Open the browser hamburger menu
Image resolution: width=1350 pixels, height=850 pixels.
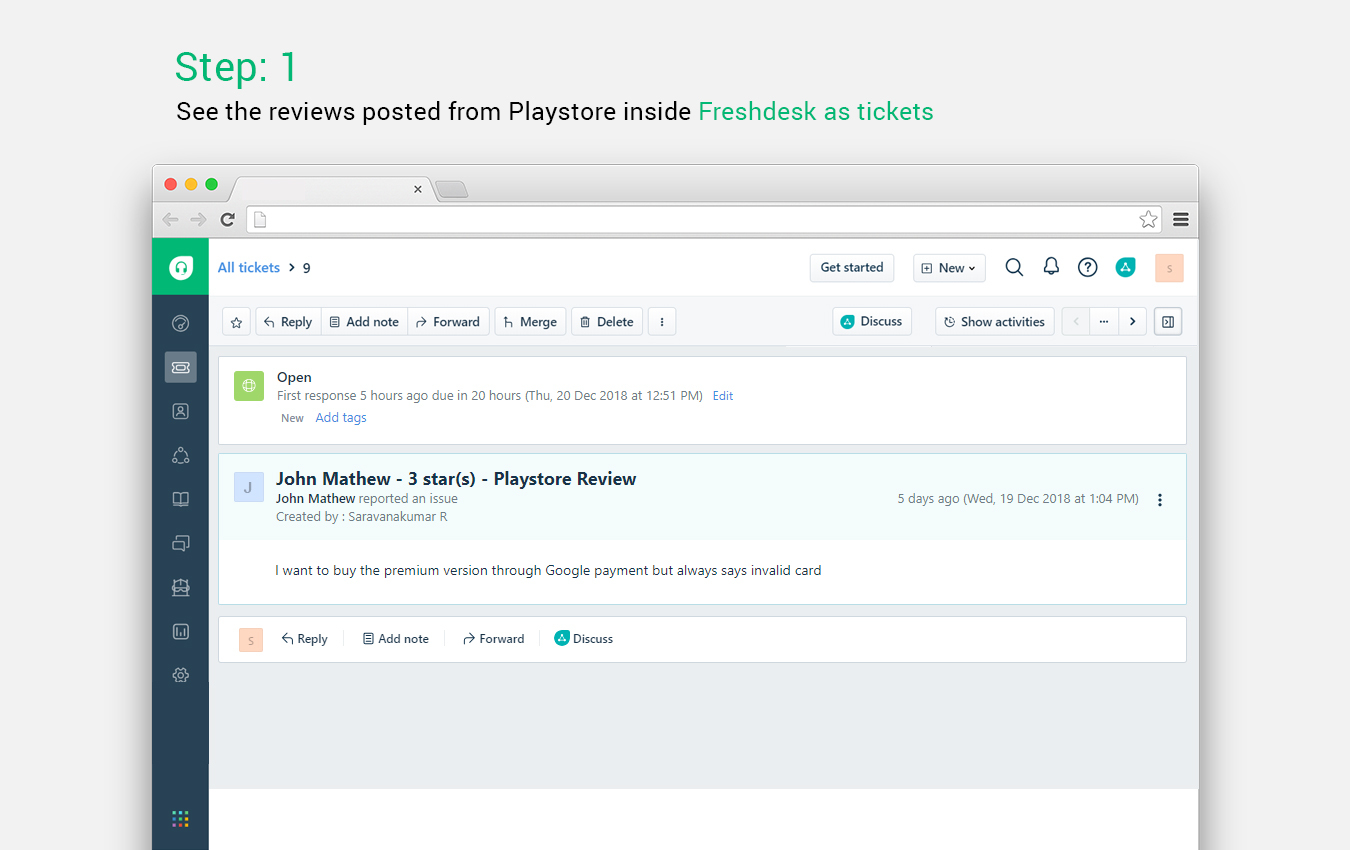[x=1181, y=220]
